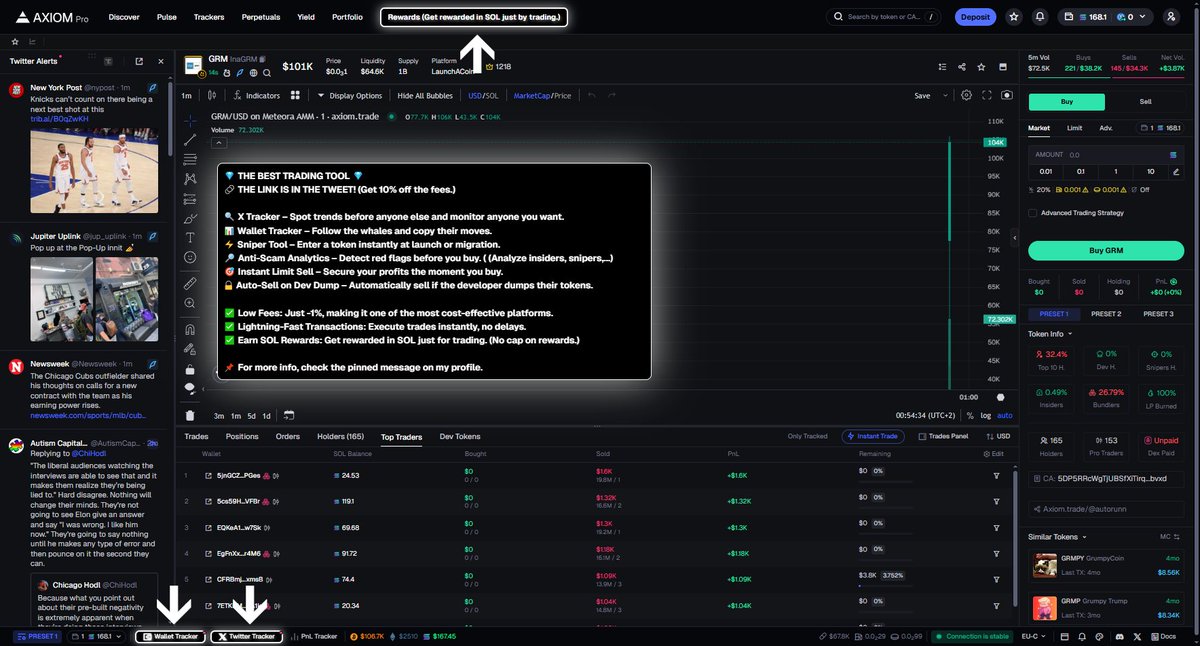Remove chart drawings with trash icon

tap(190, 415)
